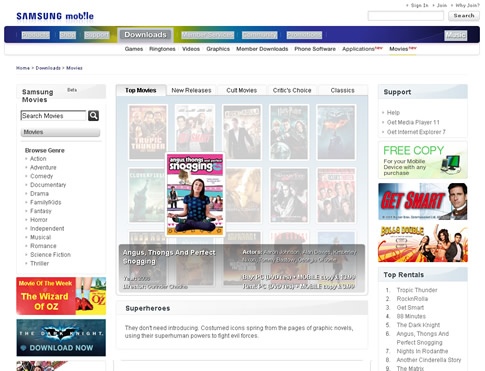
Task: Open the Ringtones submenu item
Action: (x=162, y=49)
